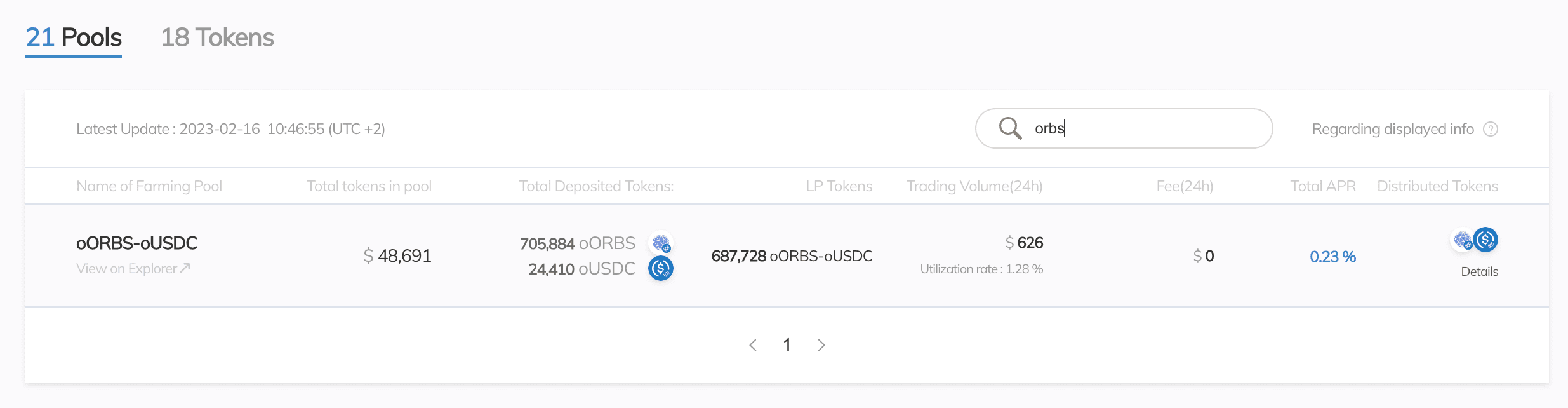Click Regarding displayed info text

(x=1393, y=129)
